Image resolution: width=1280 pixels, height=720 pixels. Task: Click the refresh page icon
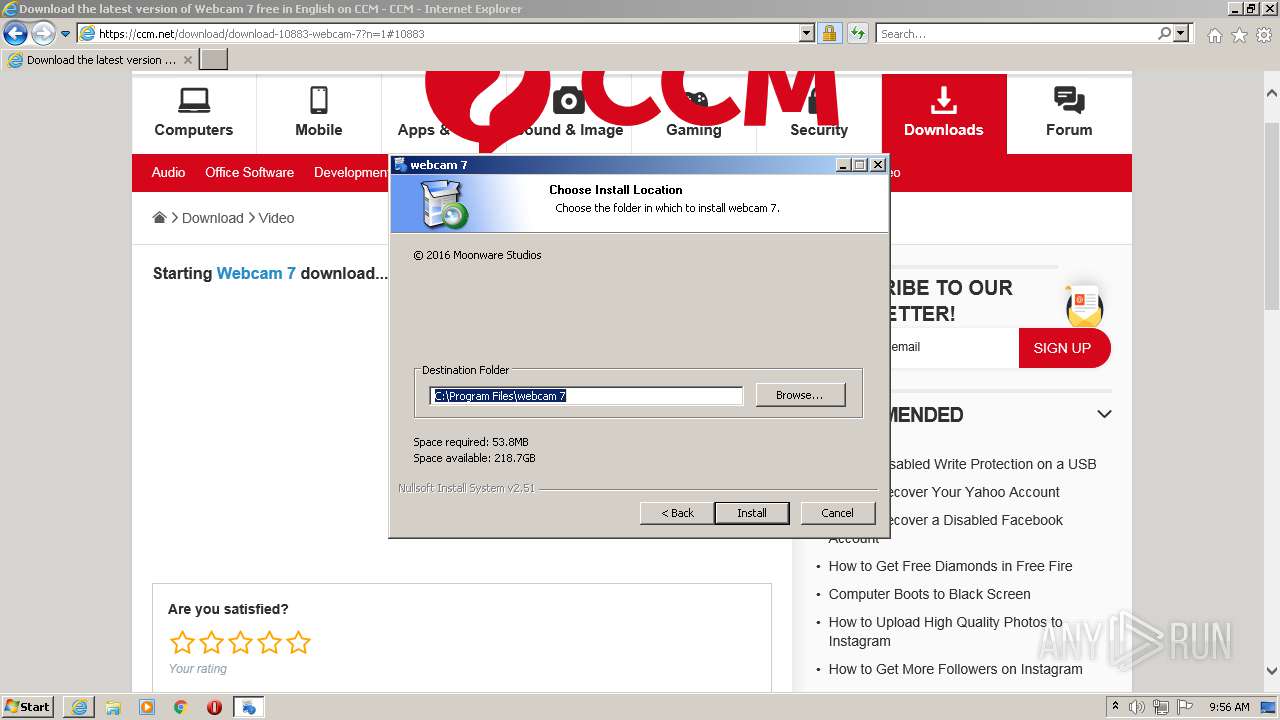click(x=857, y=34)
